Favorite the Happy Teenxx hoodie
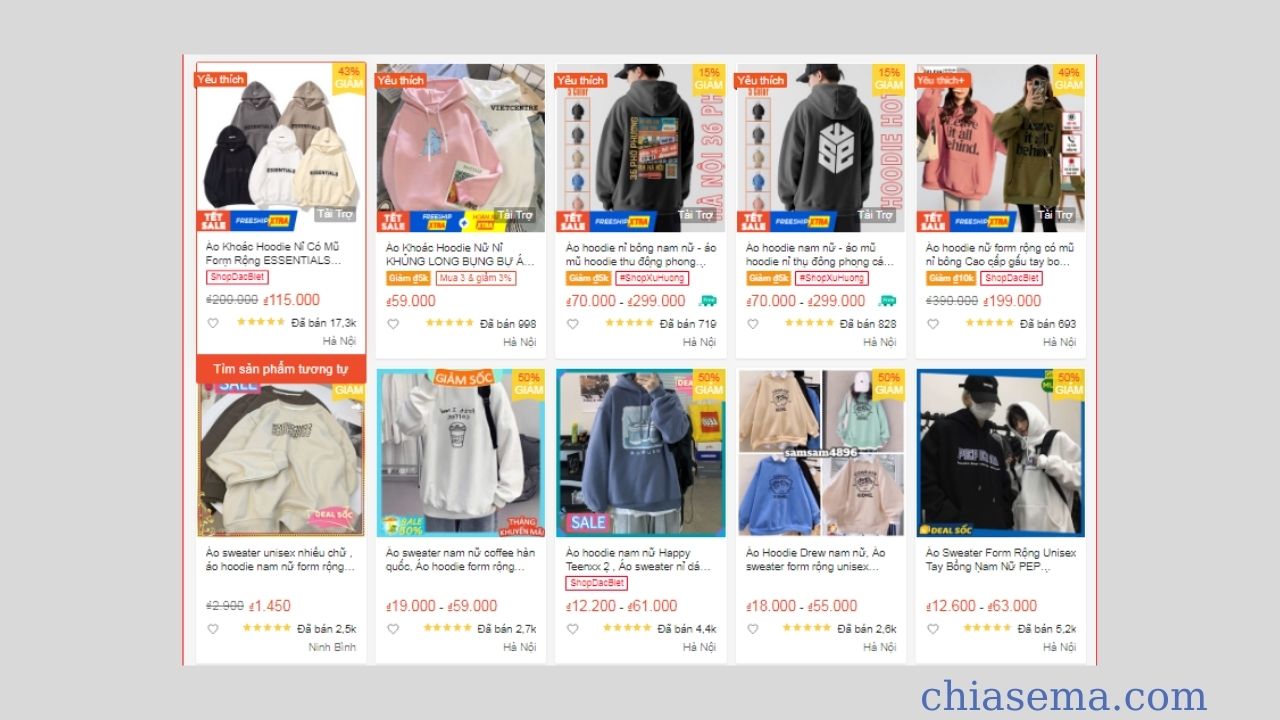 [x=572, y=629]
